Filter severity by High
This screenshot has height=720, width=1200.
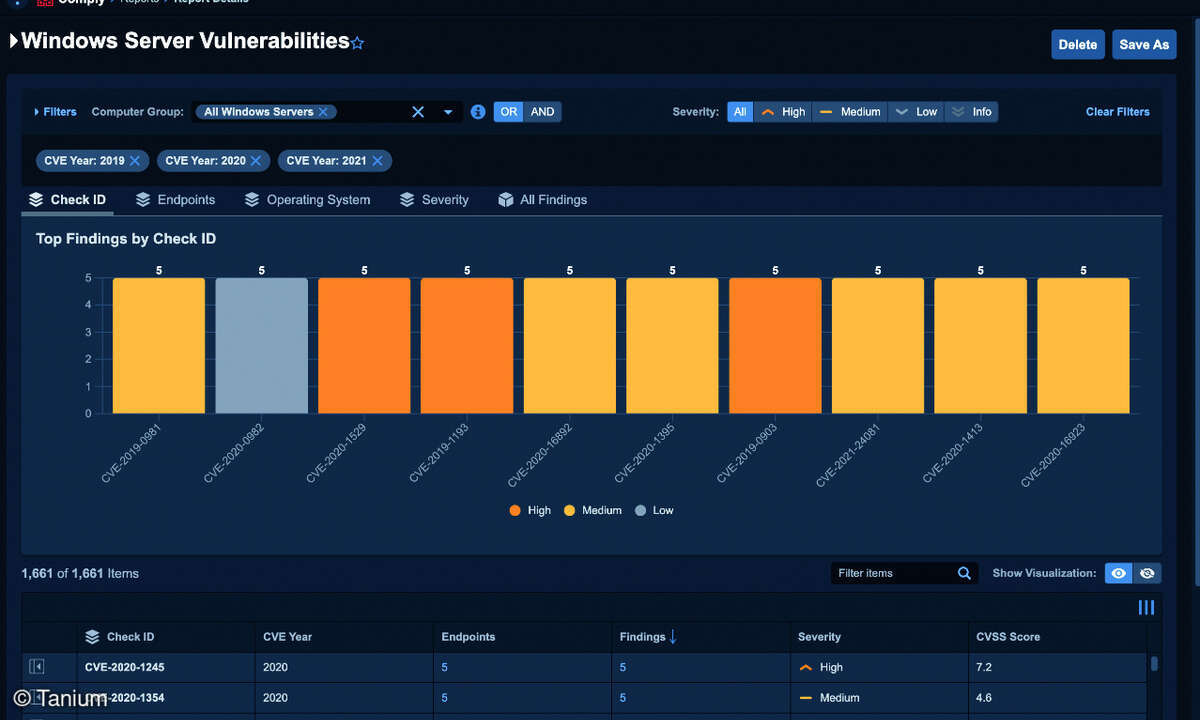[783, 112]
